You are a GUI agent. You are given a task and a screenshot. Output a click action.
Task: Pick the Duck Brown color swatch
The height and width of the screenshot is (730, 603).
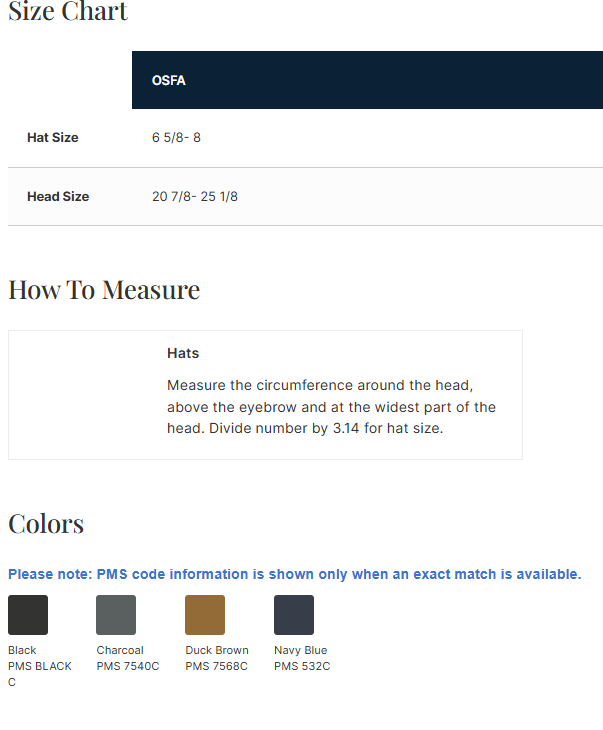pyautogui.click(x=205, y=615)
